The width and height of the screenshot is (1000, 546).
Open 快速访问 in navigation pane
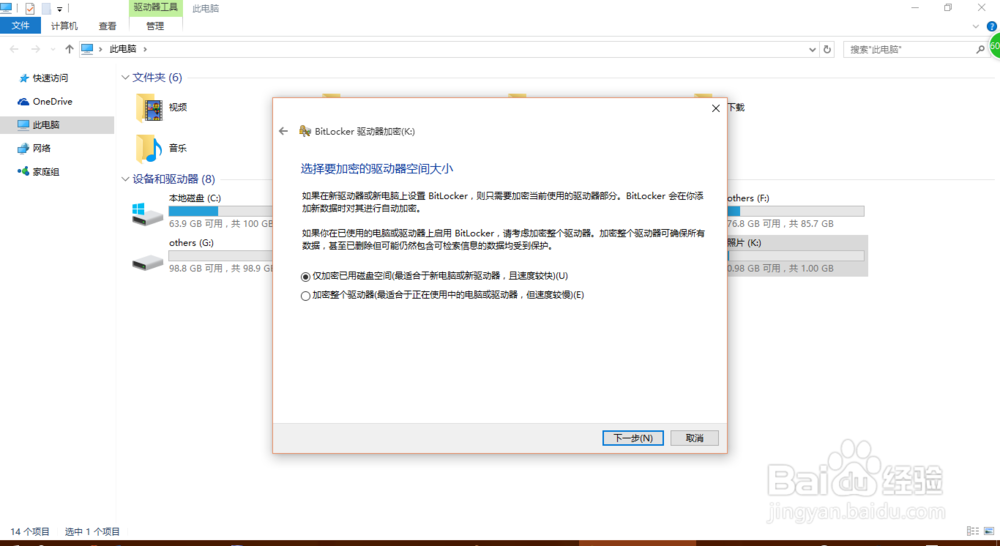(50, 78)
